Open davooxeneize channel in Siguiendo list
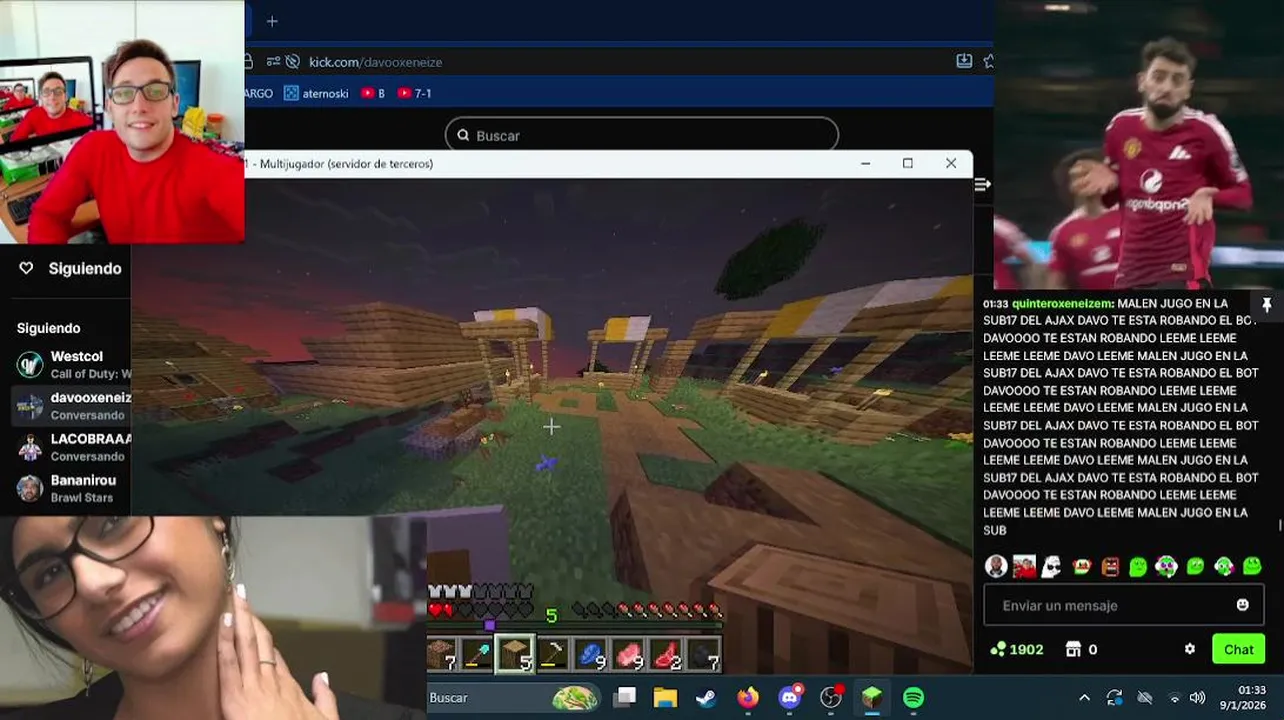Screen dimensions: 1284x720 pos(72,405)
